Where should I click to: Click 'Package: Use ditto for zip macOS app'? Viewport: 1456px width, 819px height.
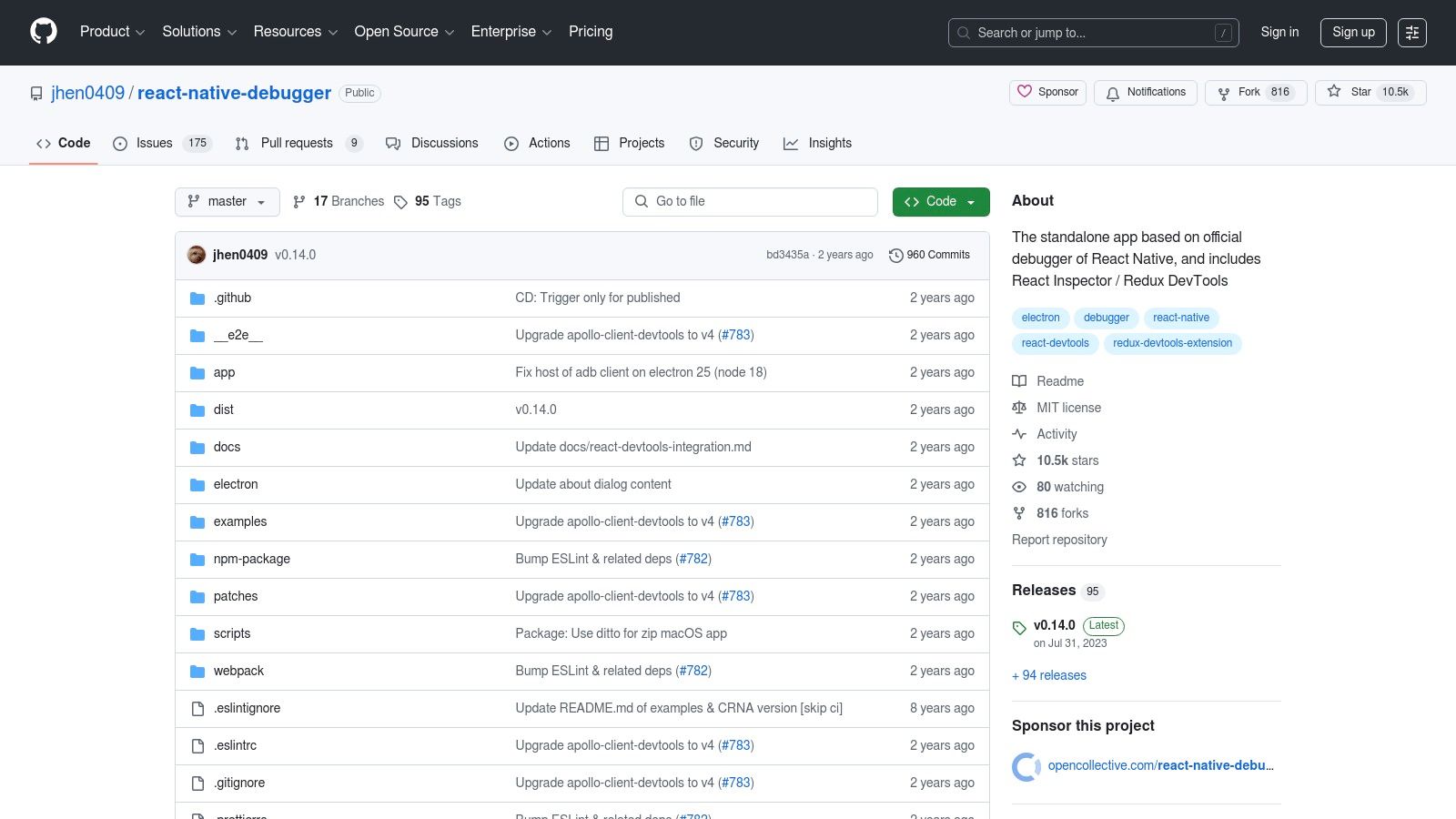[621, 633]
